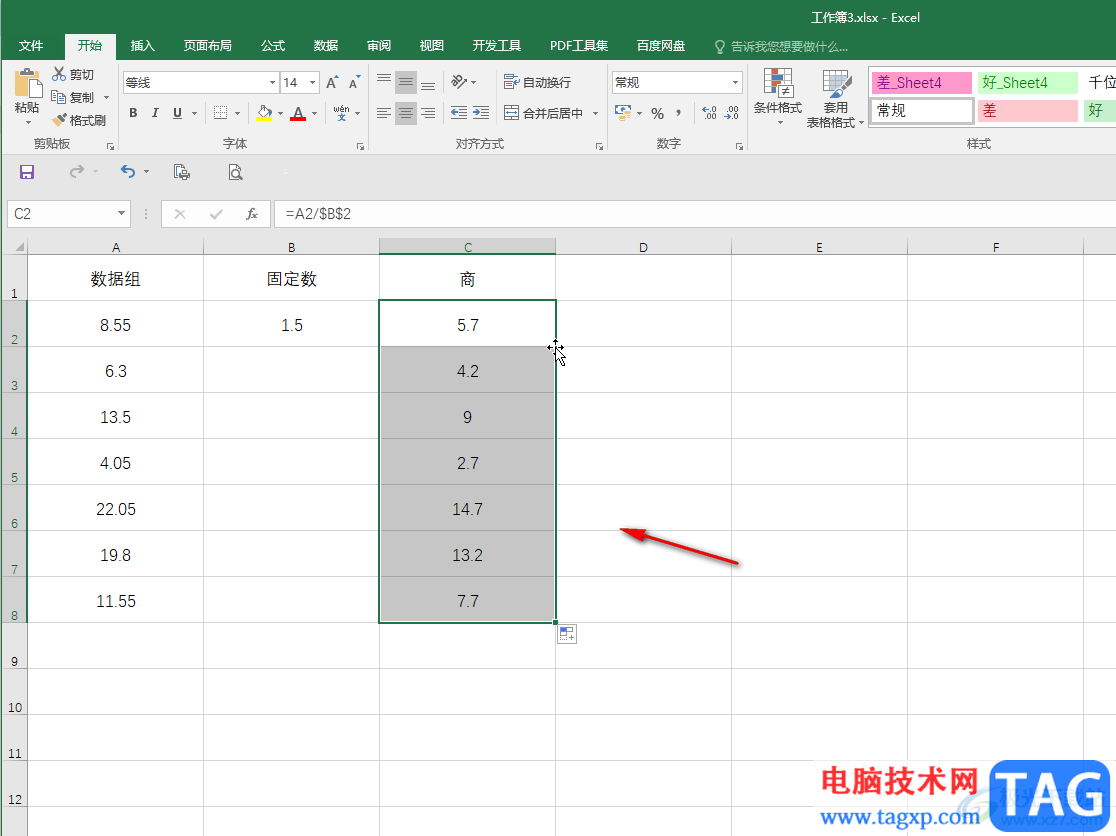
Task: Click the decrease indent icon
Action: coord(459,113)
